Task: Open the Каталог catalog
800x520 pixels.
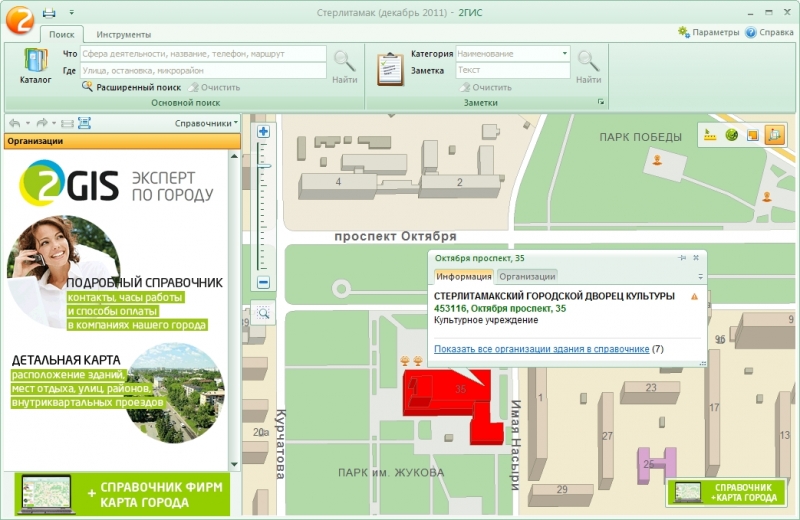Action: (35, 66)
